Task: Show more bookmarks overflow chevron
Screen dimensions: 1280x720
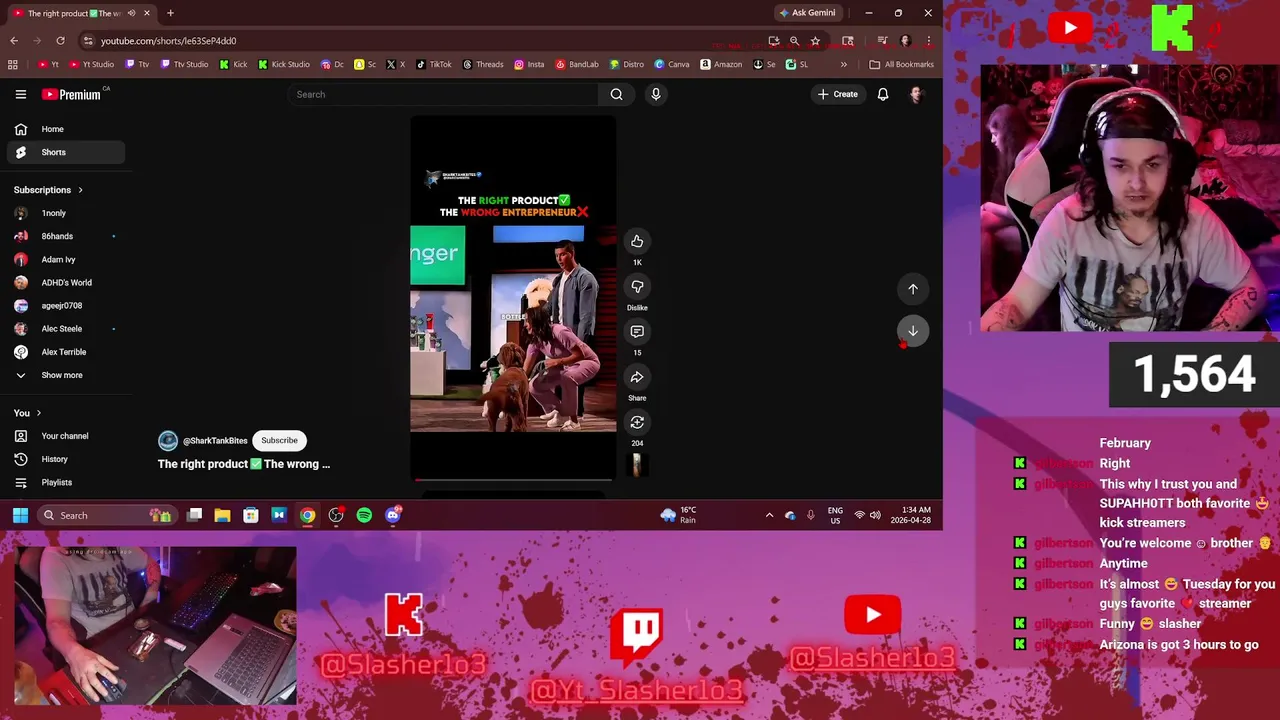Action: coord(843,64)
